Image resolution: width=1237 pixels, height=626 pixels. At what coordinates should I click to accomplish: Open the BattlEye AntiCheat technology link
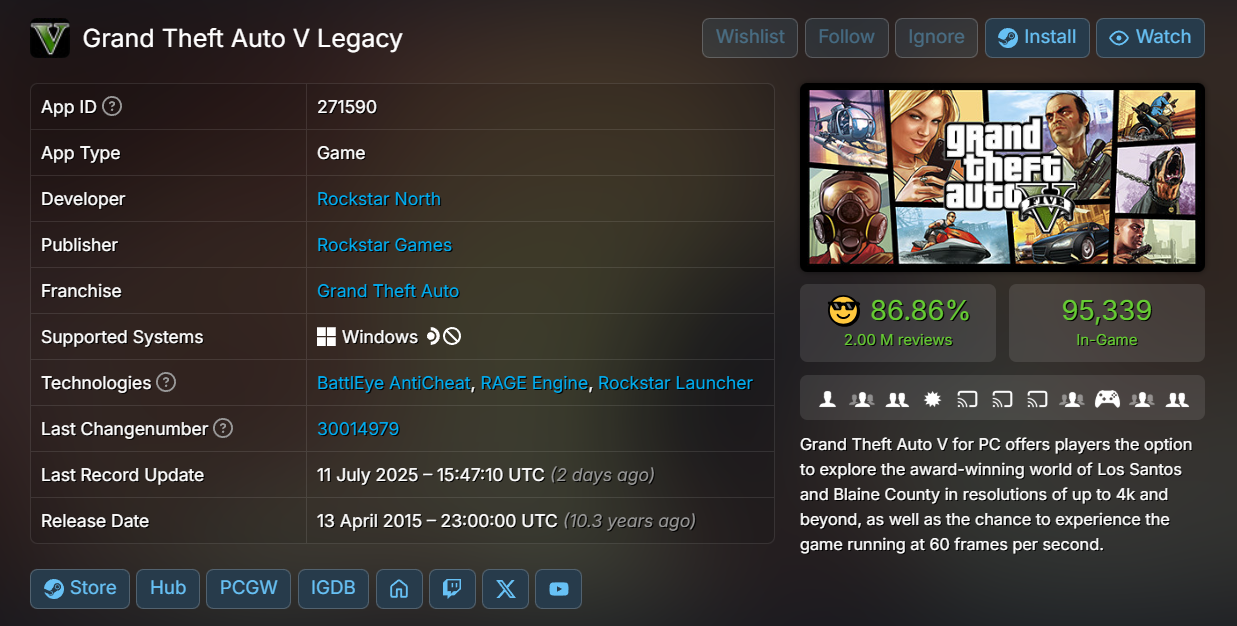(x=393, y=383)
